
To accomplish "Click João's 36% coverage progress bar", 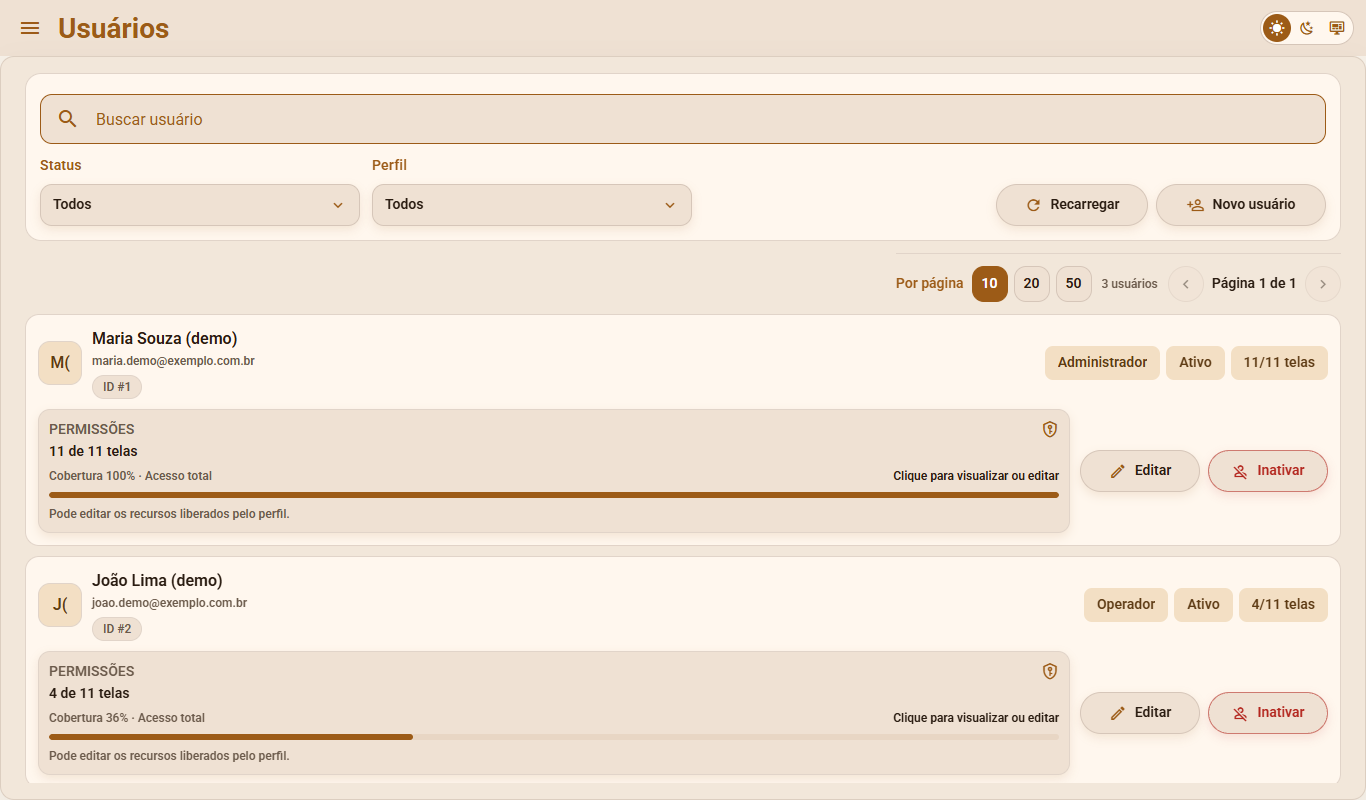I will click(554, 737).
